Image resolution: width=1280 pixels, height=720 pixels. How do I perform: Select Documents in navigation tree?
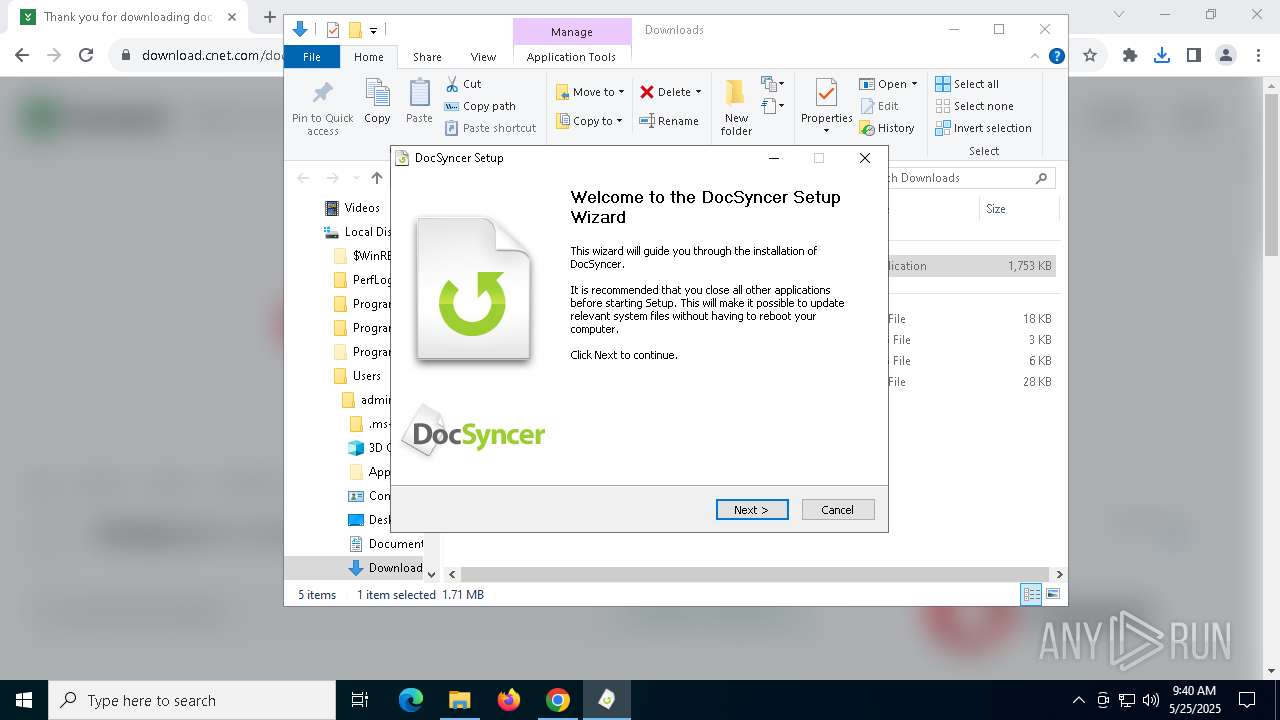(x=386, y=544)
